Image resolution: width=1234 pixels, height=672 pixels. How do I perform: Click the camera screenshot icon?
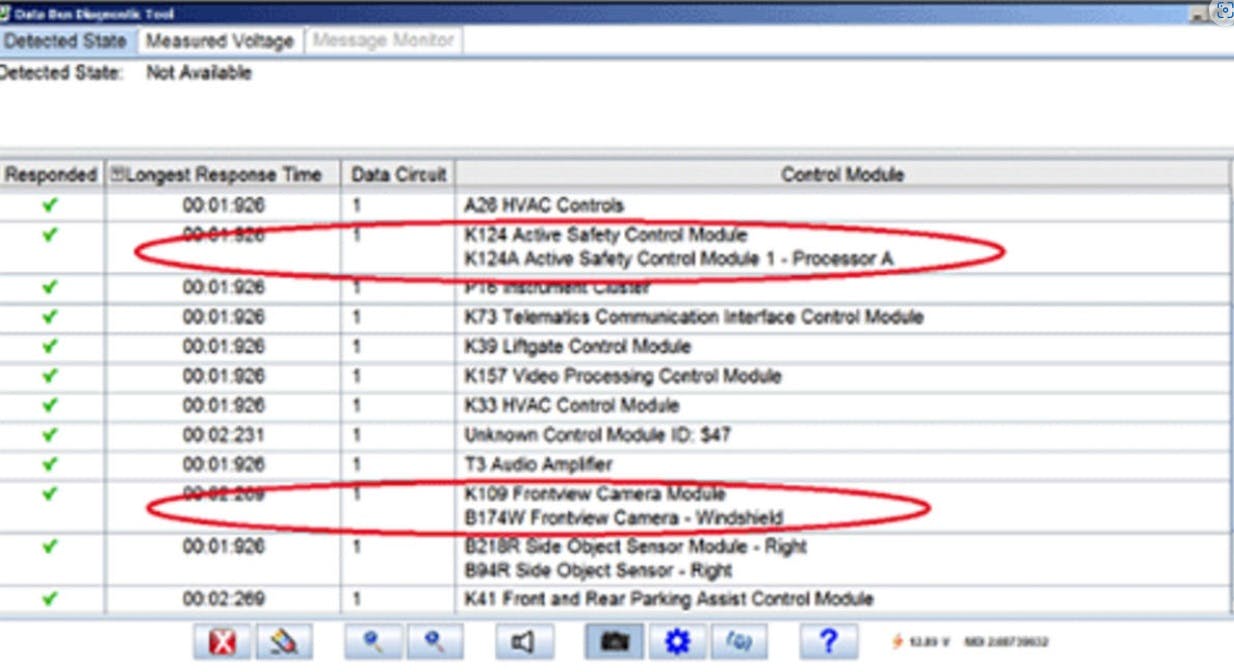(x=614, y=642)
